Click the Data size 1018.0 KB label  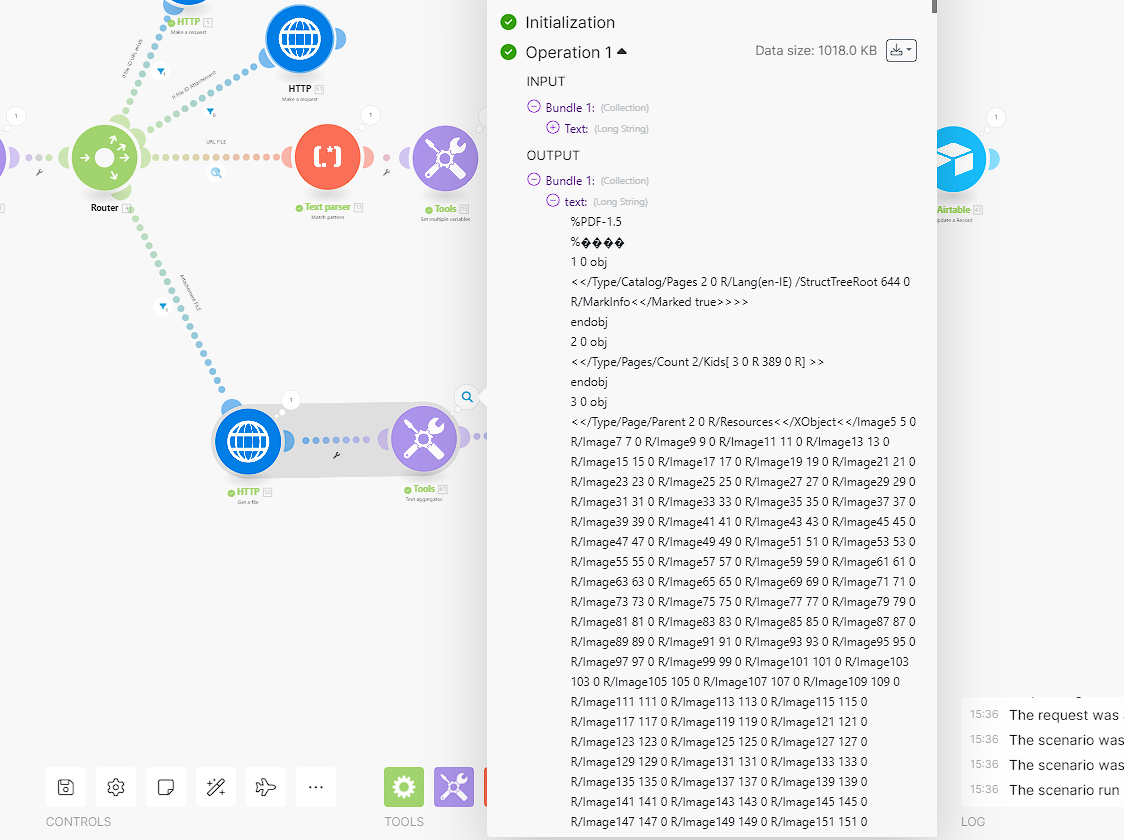[816, 50]
